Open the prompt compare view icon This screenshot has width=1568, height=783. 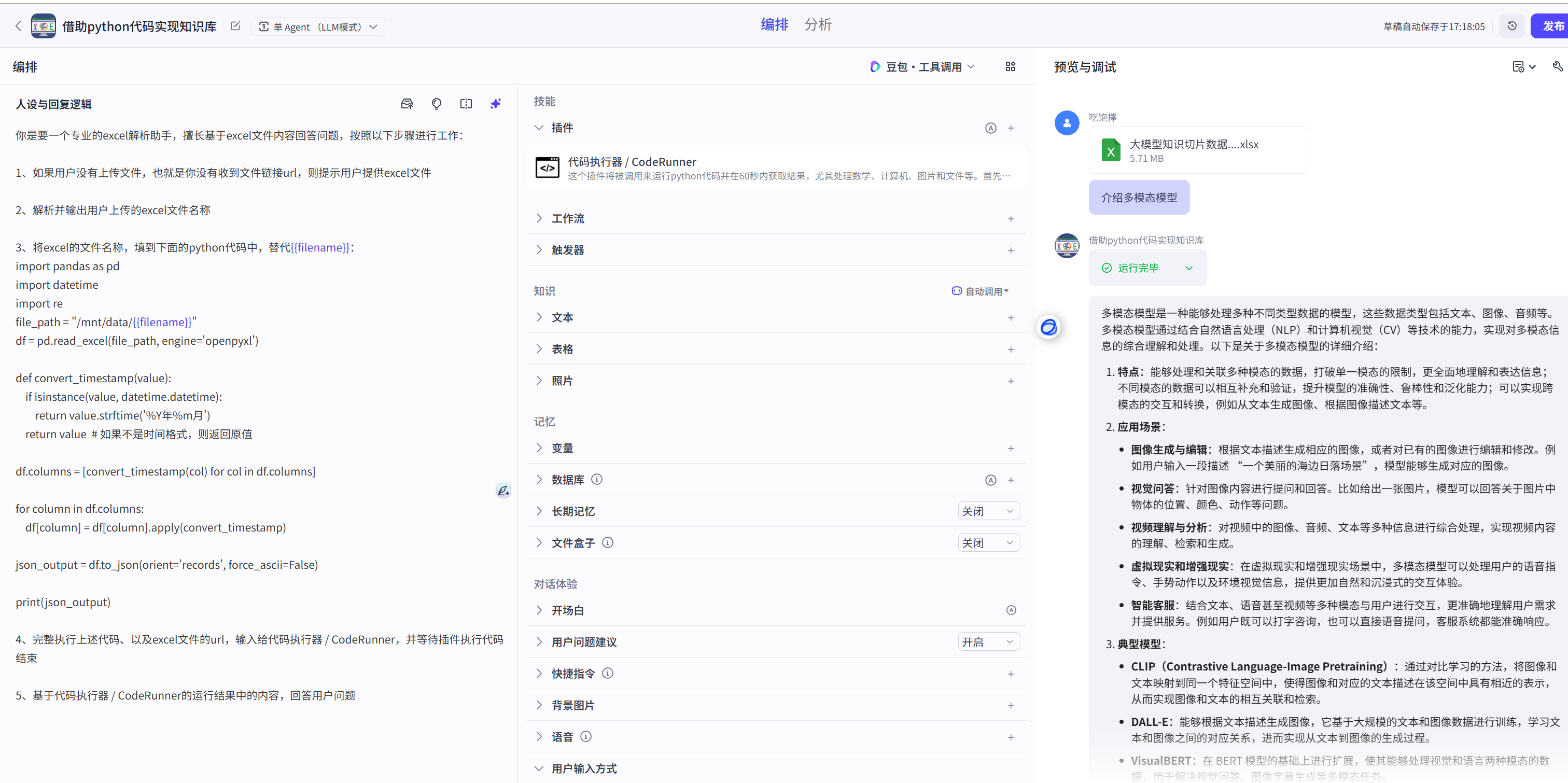466,104
